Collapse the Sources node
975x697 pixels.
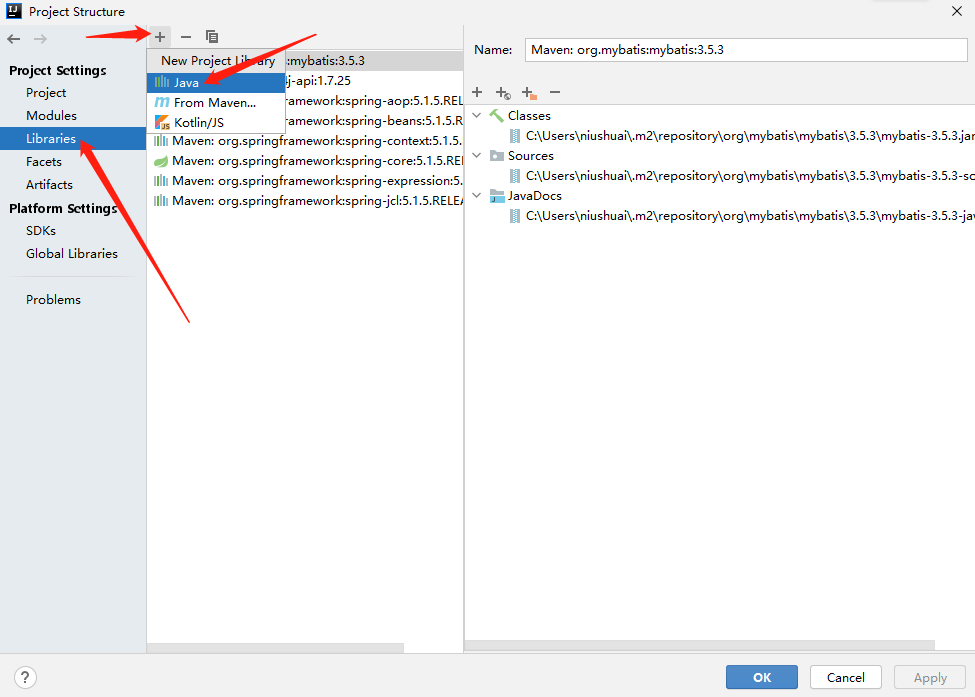(x=477, y=155)
